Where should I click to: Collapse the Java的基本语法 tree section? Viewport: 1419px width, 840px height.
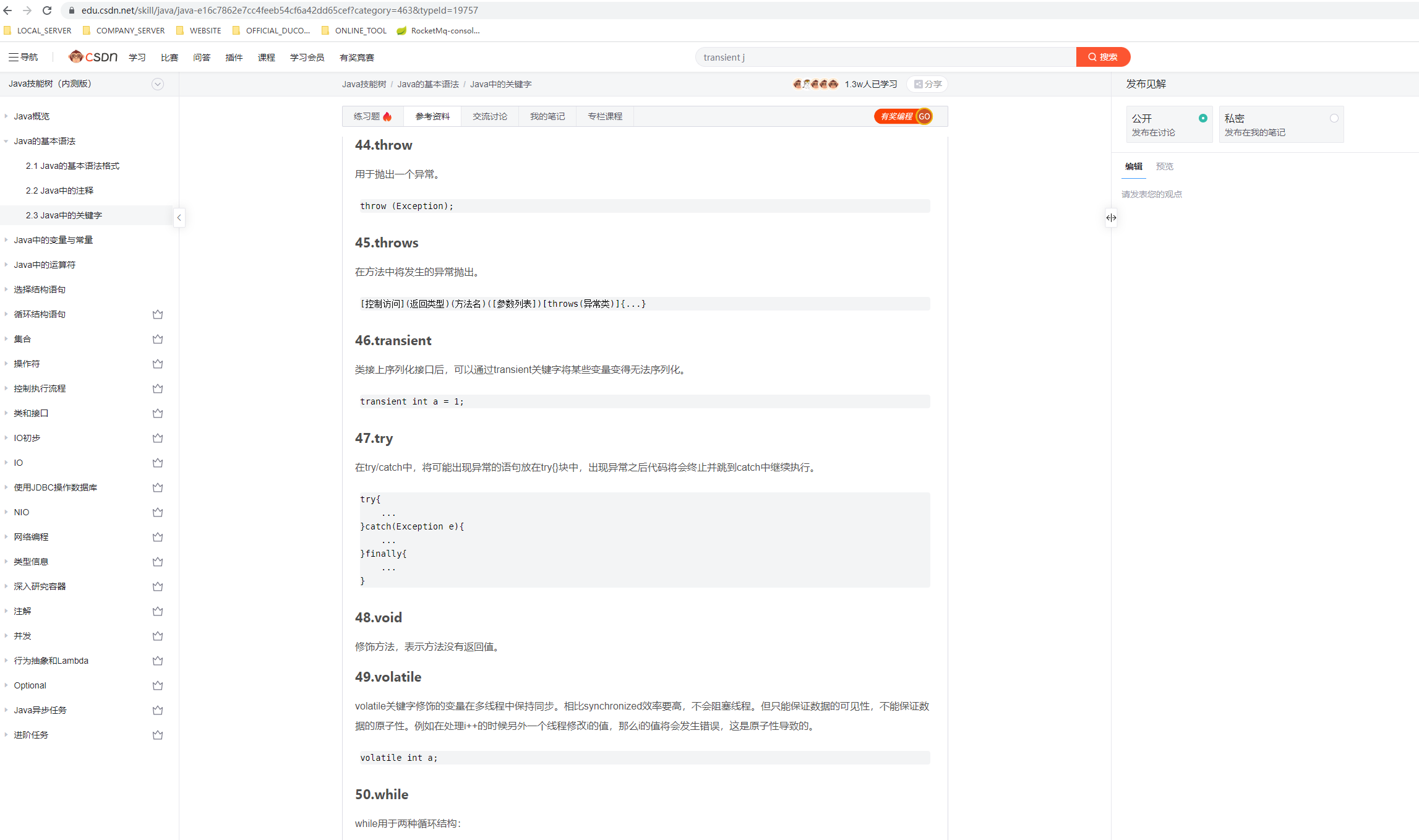click(x=6, y=141)
